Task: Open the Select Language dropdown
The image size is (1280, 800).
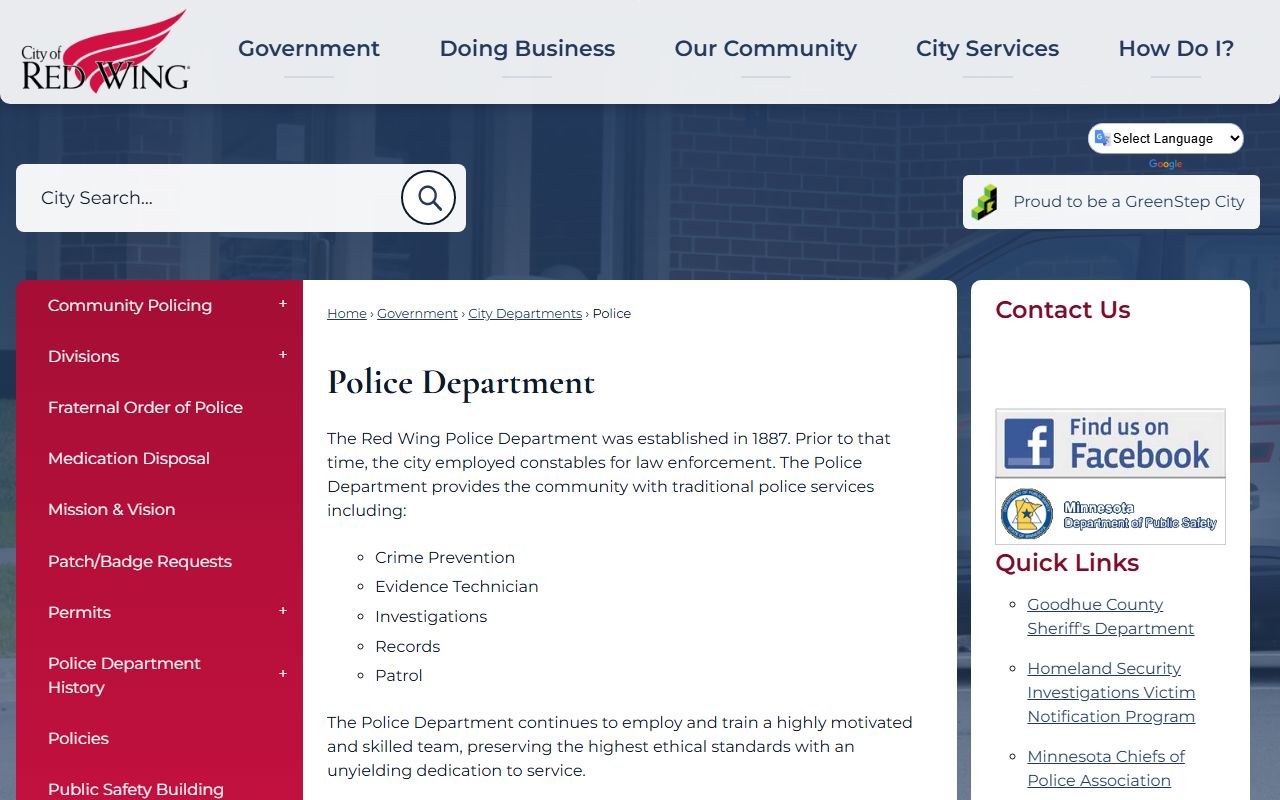Action: pyautogui.click(x=1166, y=139)
